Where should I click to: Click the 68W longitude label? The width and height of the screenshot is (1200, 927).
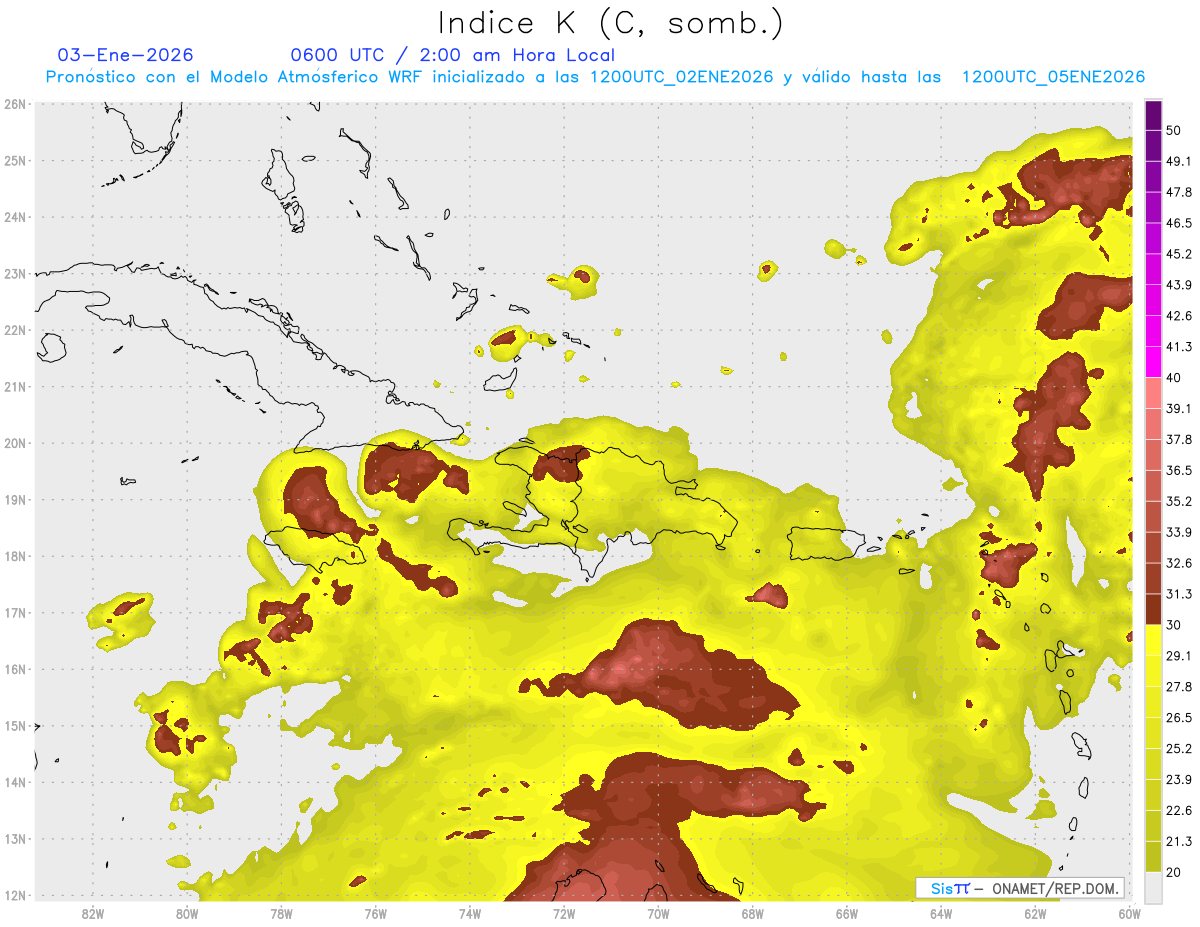click(x=753, y=913)
